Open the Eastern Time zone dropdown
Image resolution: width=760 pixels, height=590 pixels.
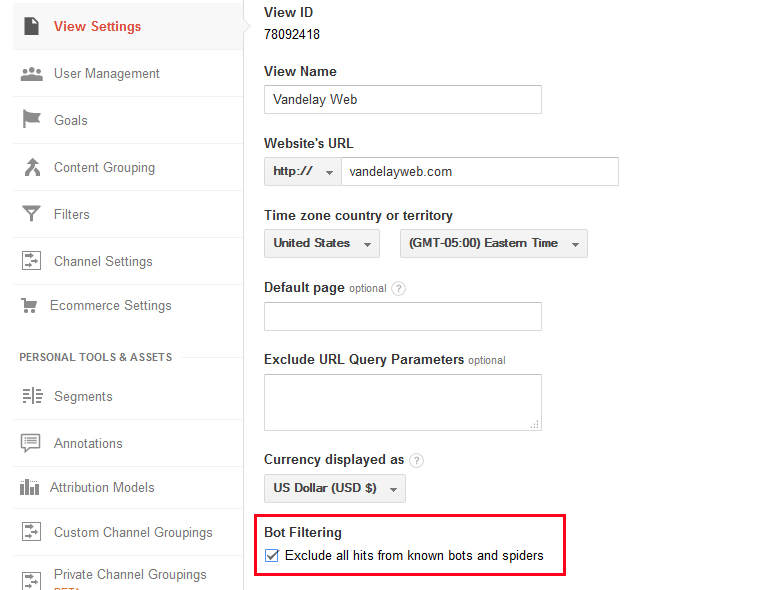[493, 243]
